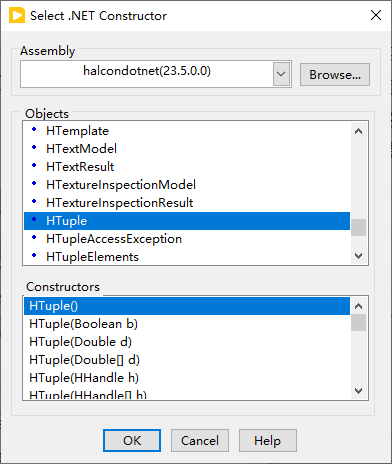Click the Objects list scrollbar thumb

[359, 227]
